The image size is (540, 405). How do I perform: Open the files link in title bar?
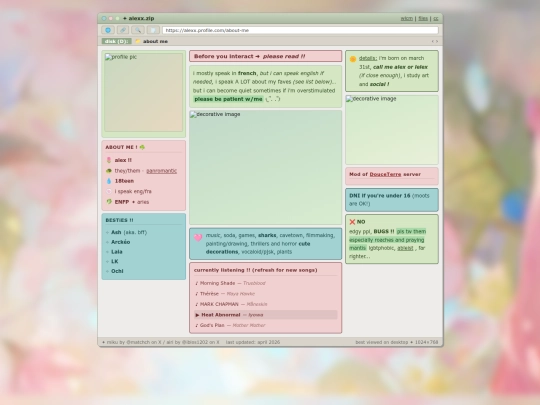coord(423,19)
